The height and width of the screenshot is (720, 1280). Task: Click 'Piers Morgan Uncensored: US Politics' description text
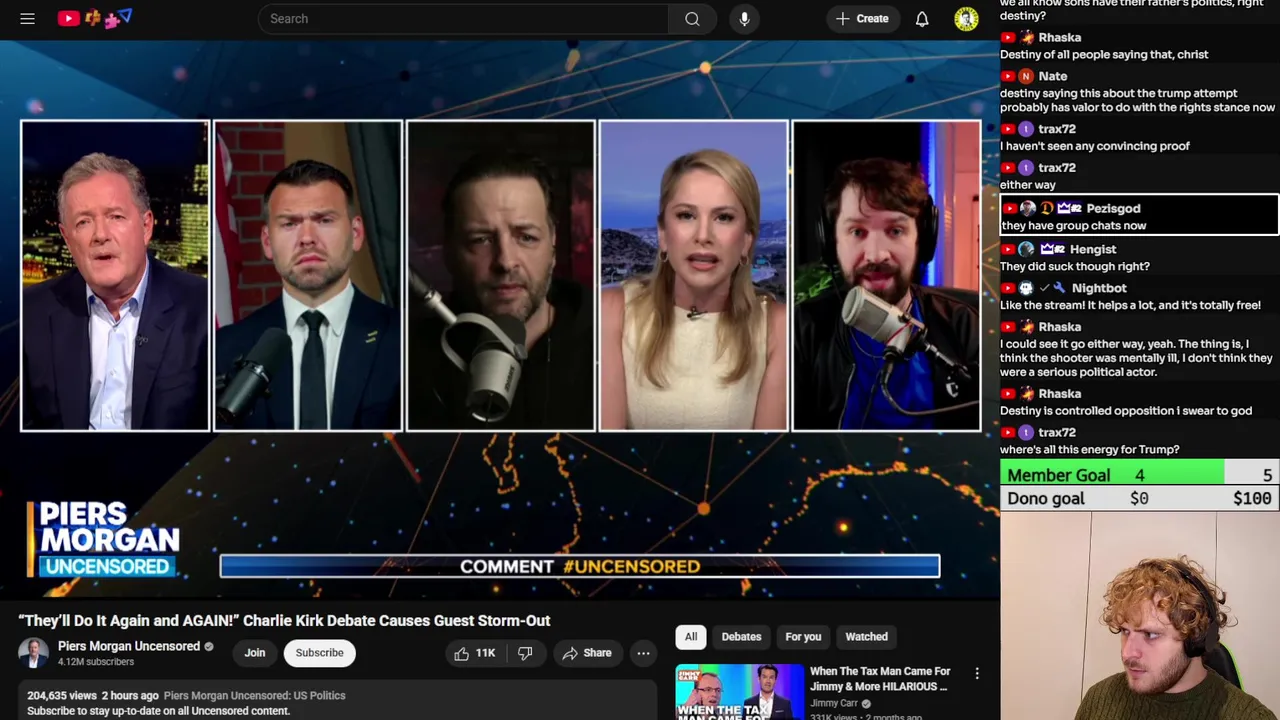click(254, 695)
